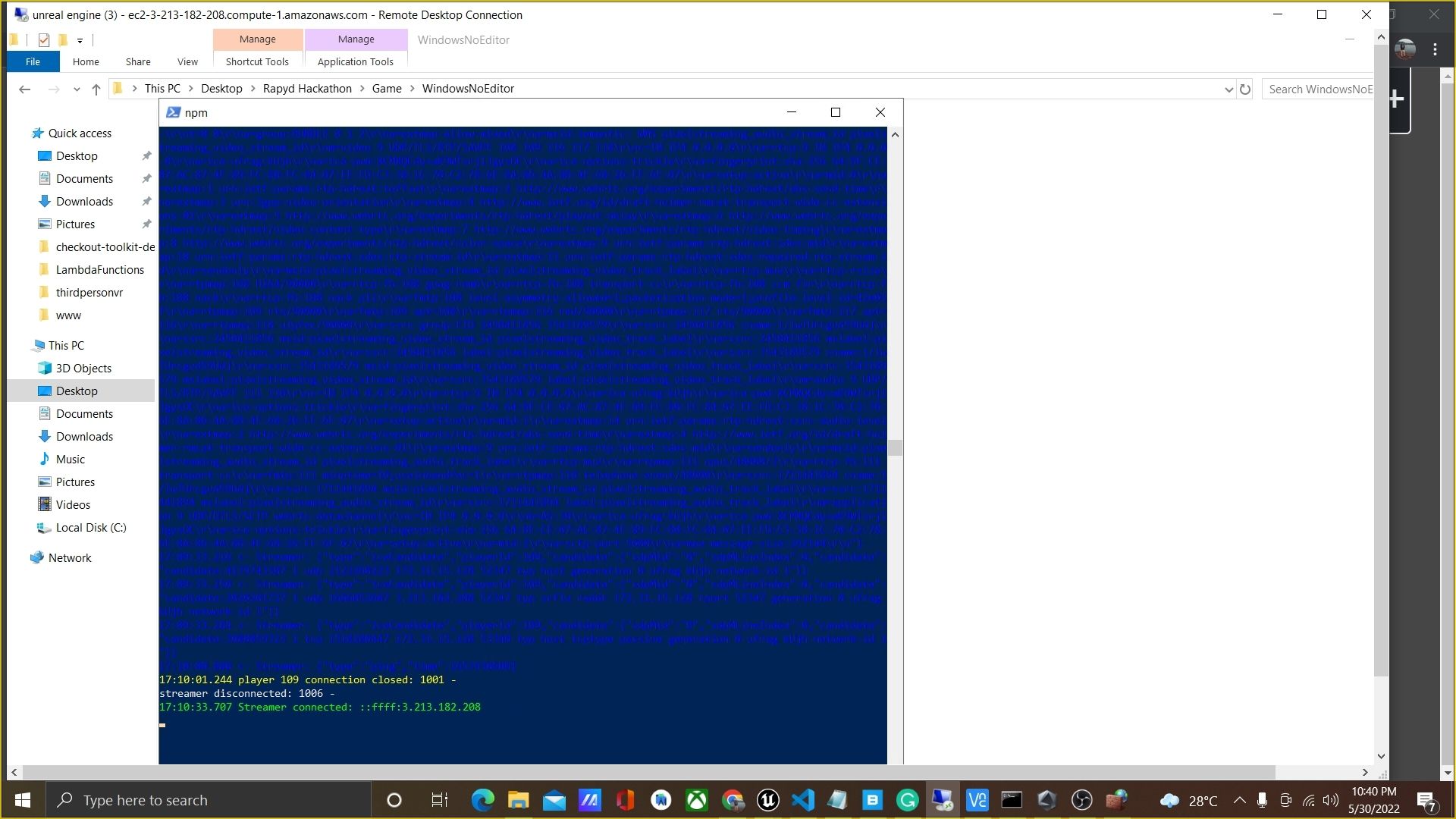Screen dimensions: 1456x819
Task: Toggle the quick access properties checkbox icon
Action: [x=44, y=40]
